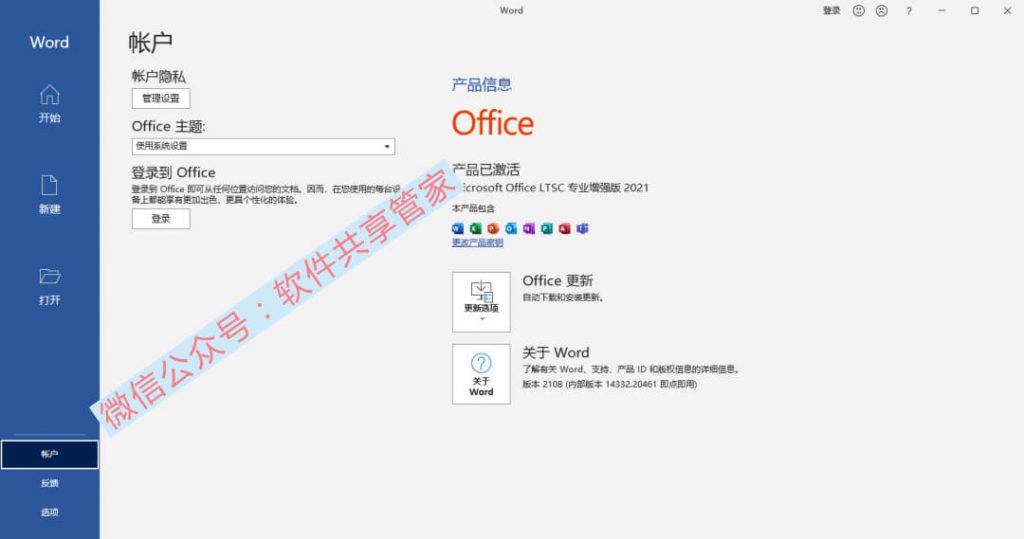The width and height of the screenshot is (1024, 539).
Task: Minimize the Word window
Action: click(942, 10)
